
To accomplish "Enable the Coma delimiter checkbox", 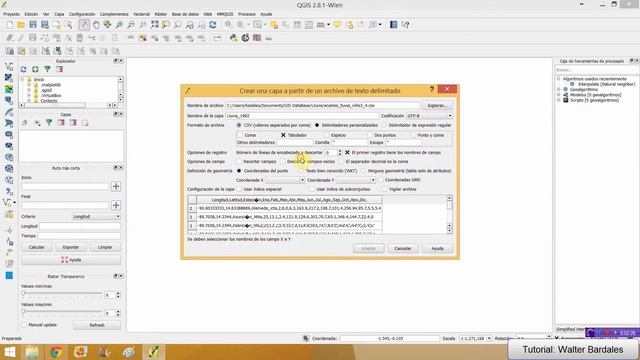I will point(240,135).
